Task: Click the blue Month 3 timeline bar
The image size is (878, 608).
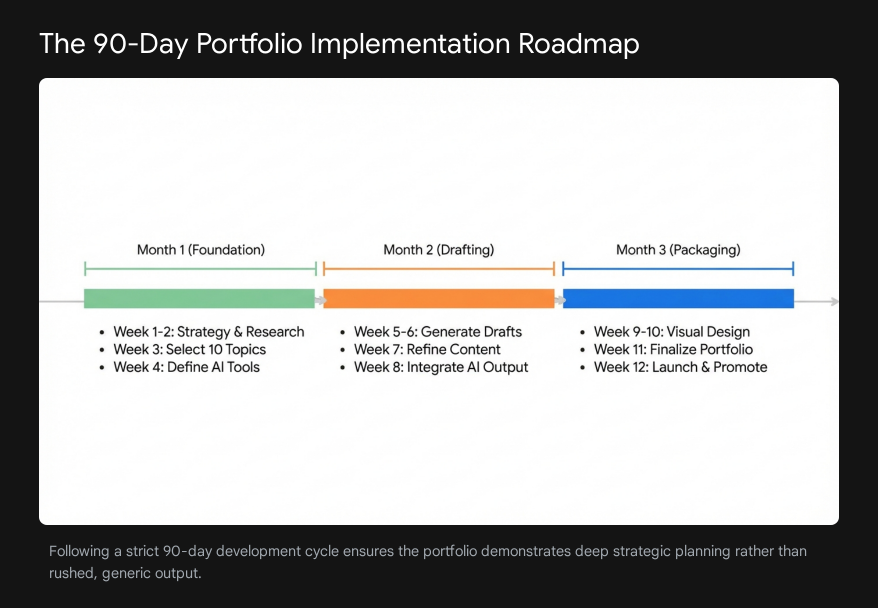Action: [678, 298]
